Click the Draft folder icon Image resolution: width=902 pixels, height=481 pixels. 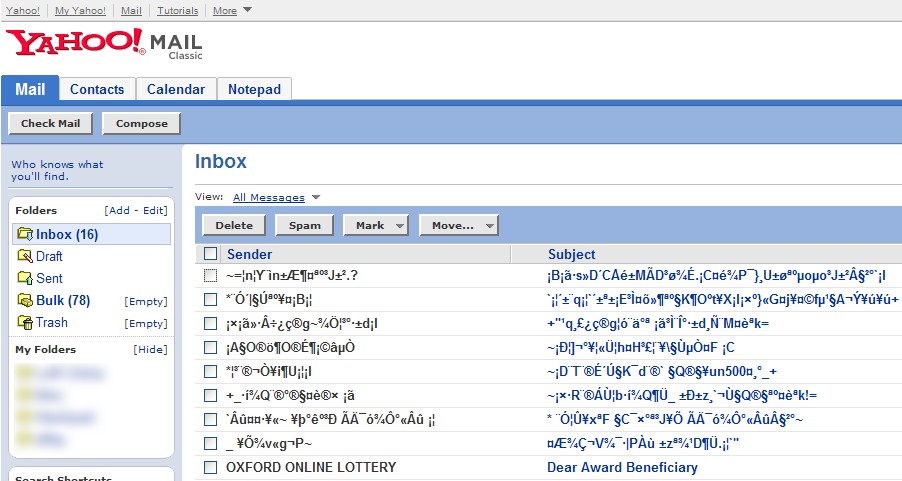tap(25, 256)
